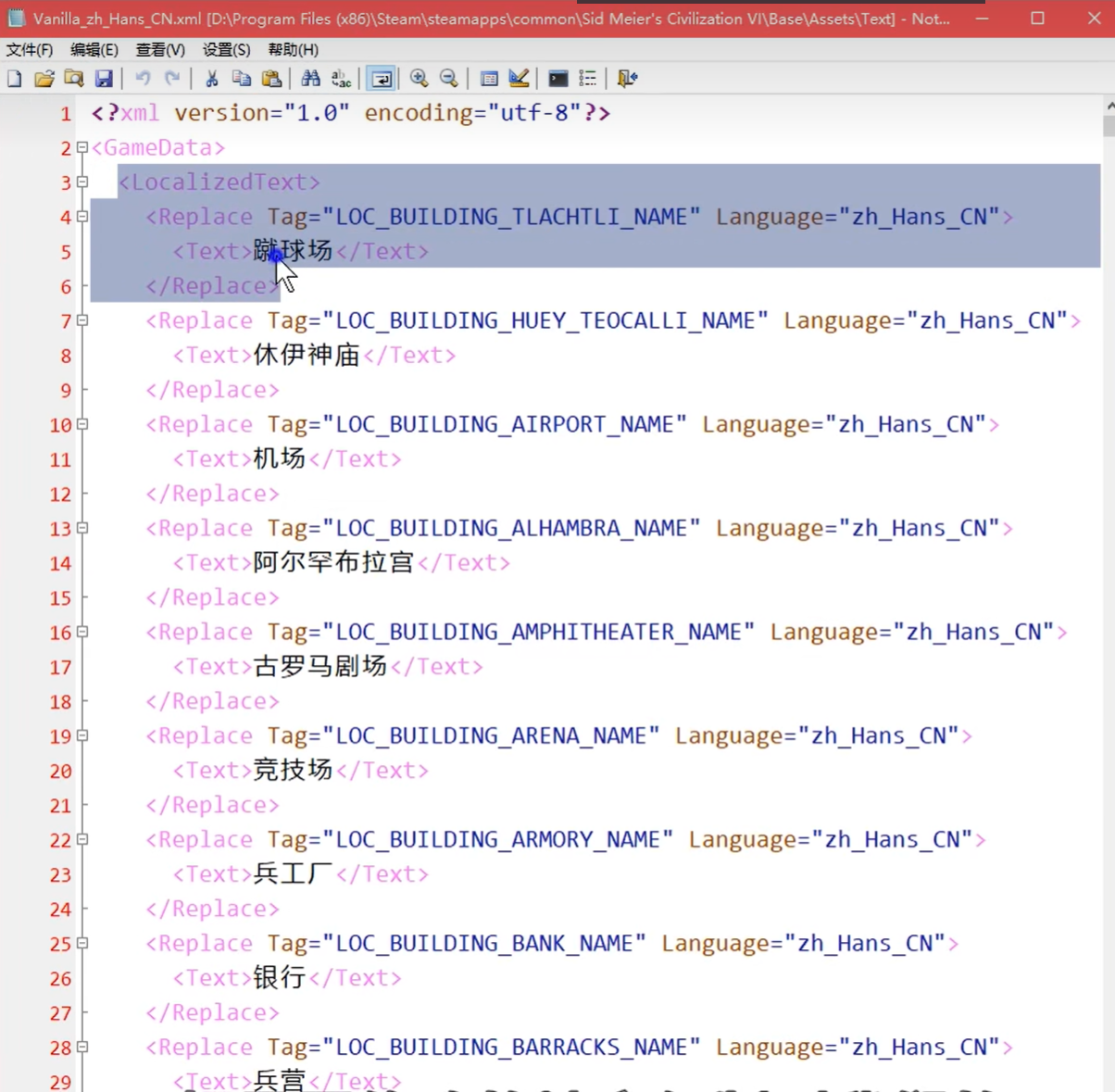Toggle the word wrap toolbar button
Viewport: 1115px width, 1092px height.
[381, 79]
